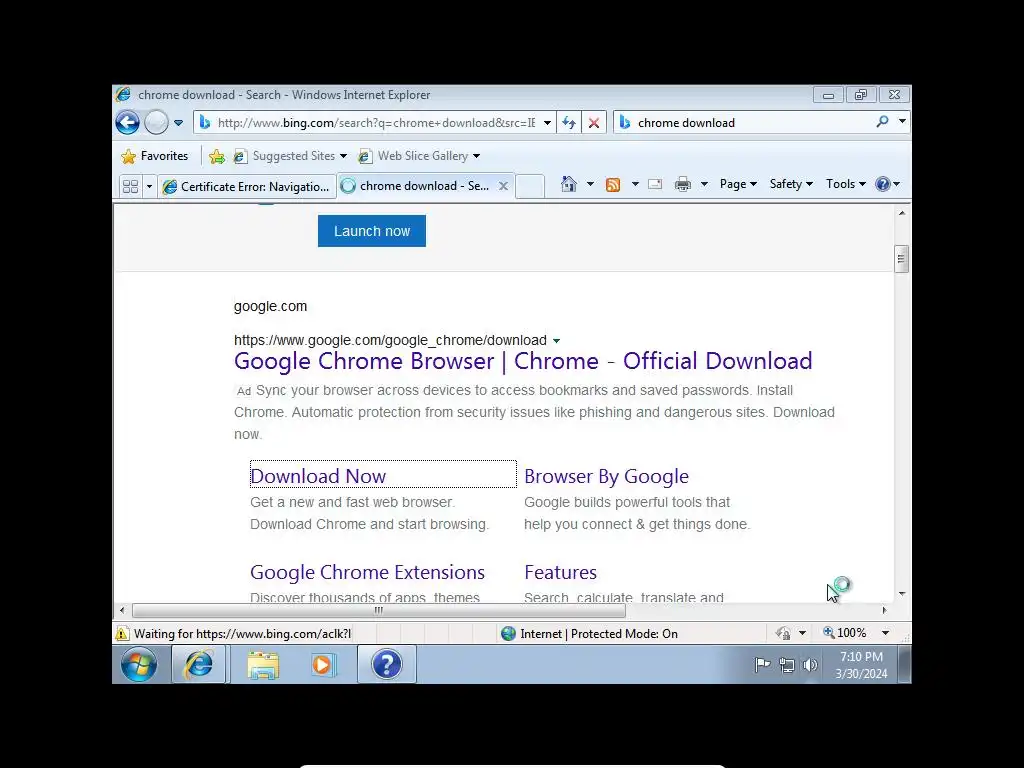Open Google Chrome Extensions link
Image resolution: width=1024 pixels, height=768 pixels.
[x=367, y=572]
